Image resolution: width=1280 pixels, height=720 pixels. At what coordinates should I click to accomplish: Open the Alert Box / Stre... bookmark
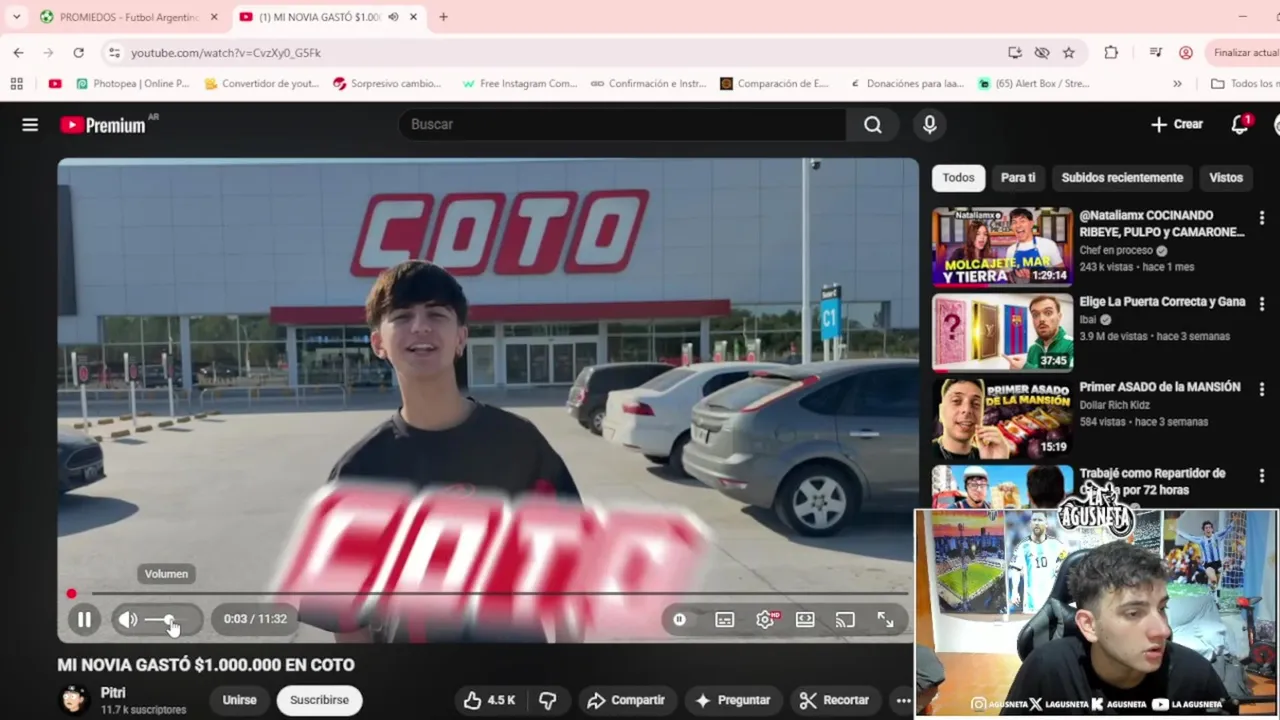tap(1034, 84)
